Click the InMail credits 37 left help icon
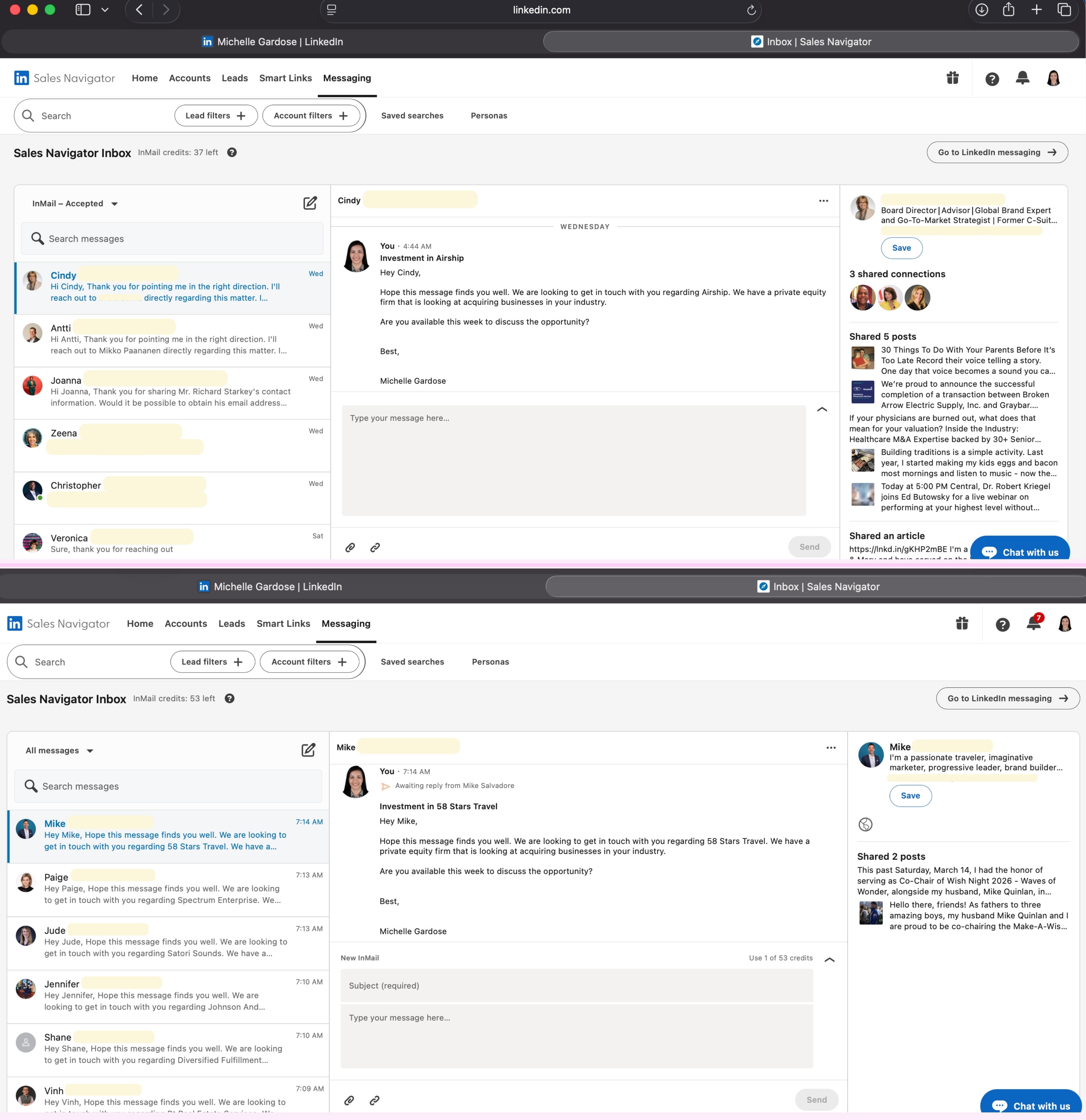The width and height of the screenshot is (1086, 1120). tap(232, 153)
